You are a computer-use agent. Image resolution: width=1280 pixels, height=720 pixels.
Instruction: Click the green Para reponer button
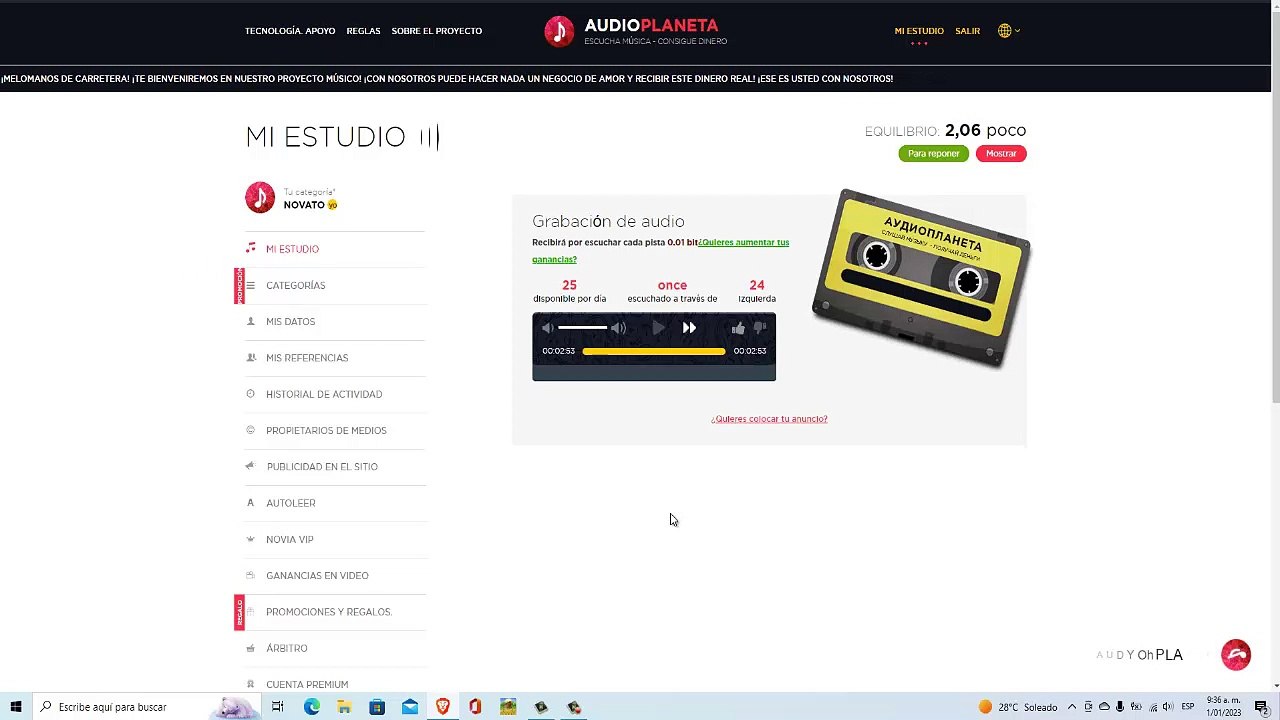[x=933, y=154]
